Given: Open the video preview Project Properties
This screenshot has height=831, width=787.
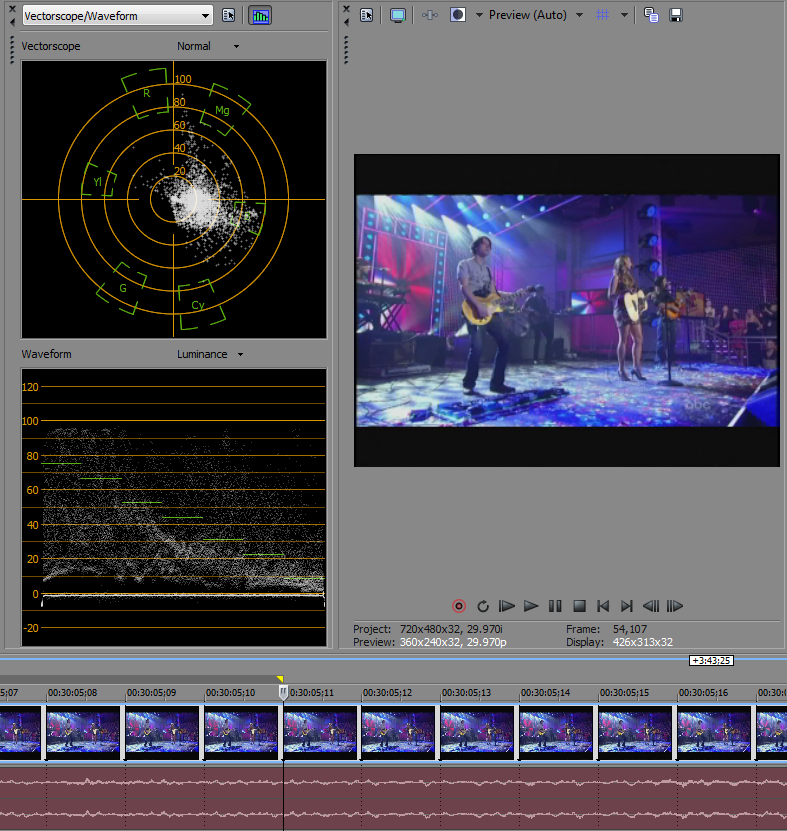Looking at the screenshot, I should tap(367, 15).
